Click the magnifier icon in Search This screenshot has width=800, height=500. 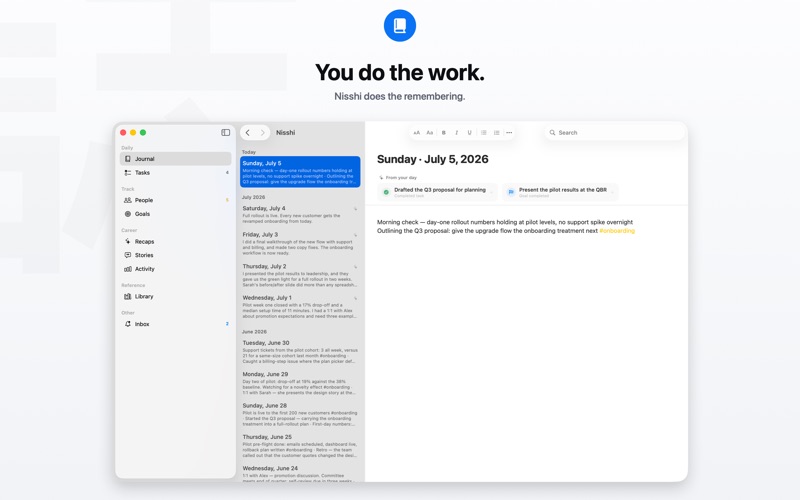552,133
